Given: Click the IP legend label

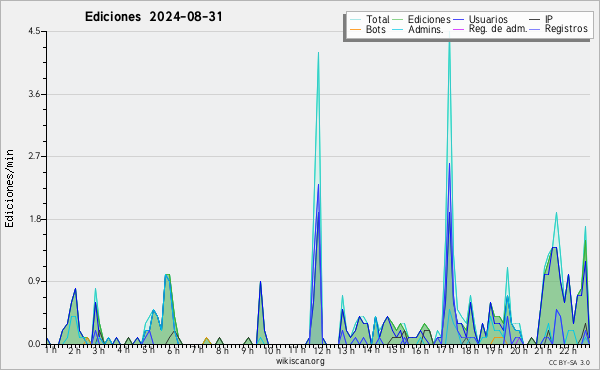Looking at the screenshot, I should 549,19.
